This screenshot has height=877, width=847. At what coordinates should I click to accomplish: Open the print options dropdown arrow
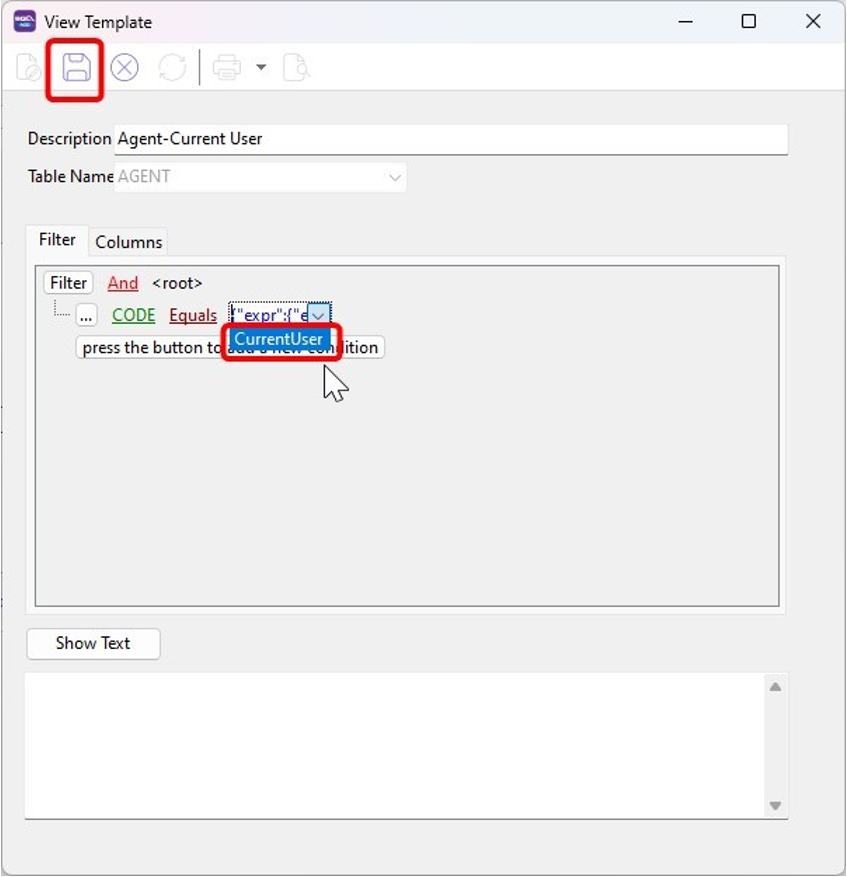[x=261, y=68]
